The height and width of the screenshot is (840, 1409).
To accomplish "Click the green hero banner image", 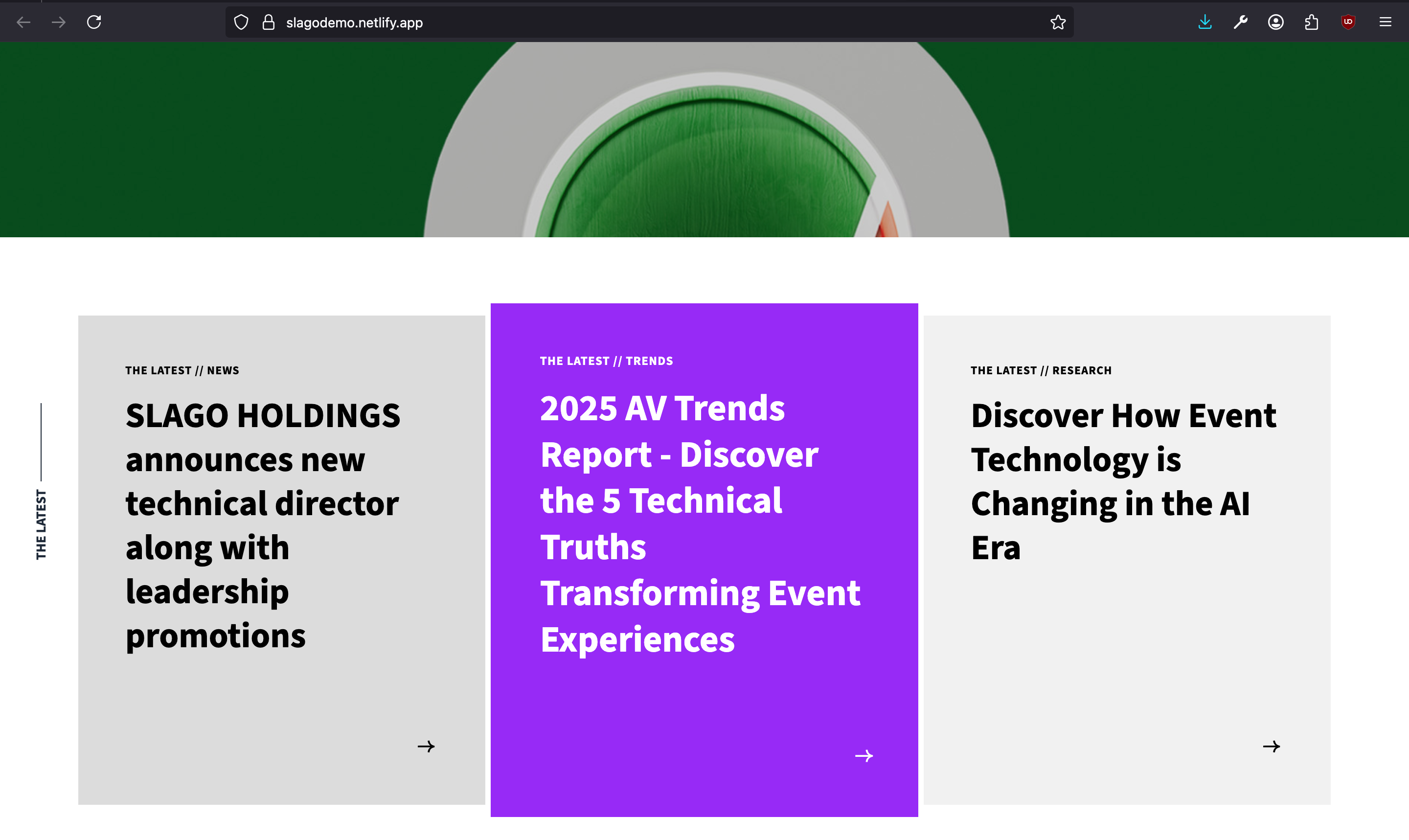I will click(704, 139).
